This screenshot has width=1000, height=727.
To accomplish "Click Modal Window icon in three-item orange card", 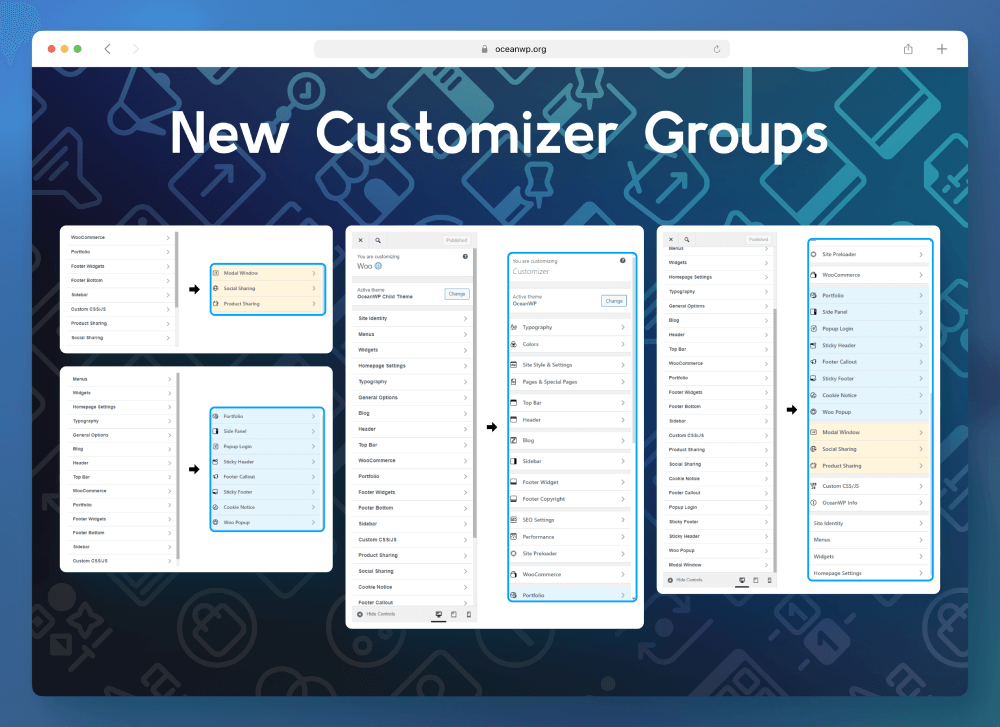I will click(216, 273).
